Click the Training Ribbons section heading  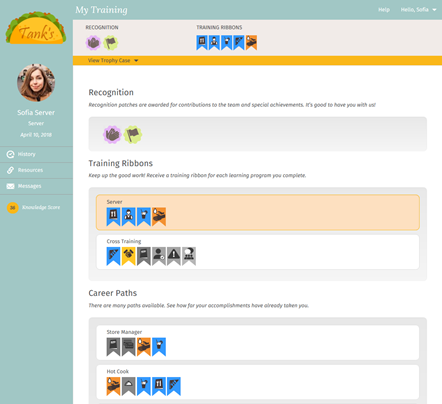click(x=121, y=163)
